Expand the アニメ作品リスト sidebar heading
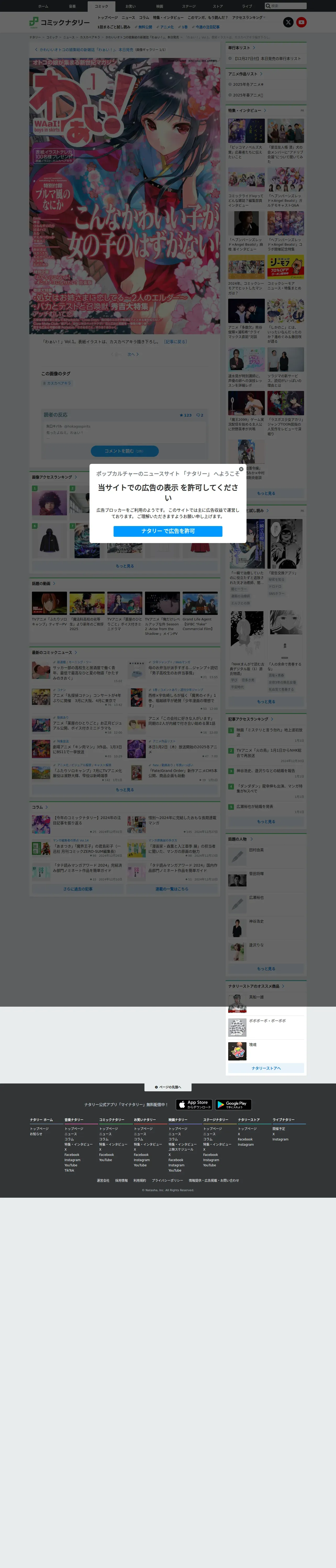The width and height of the screenshot is (336, 1568). 245,74
